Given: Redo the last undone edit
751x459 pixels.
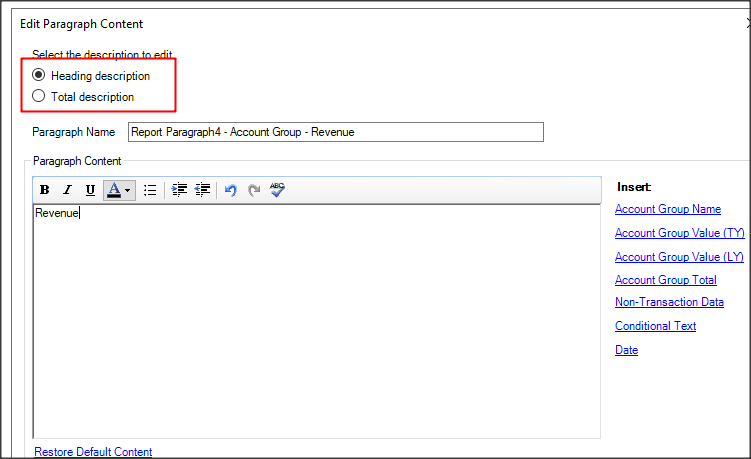Looking at the screenshot, I should [x=254, y=190].
